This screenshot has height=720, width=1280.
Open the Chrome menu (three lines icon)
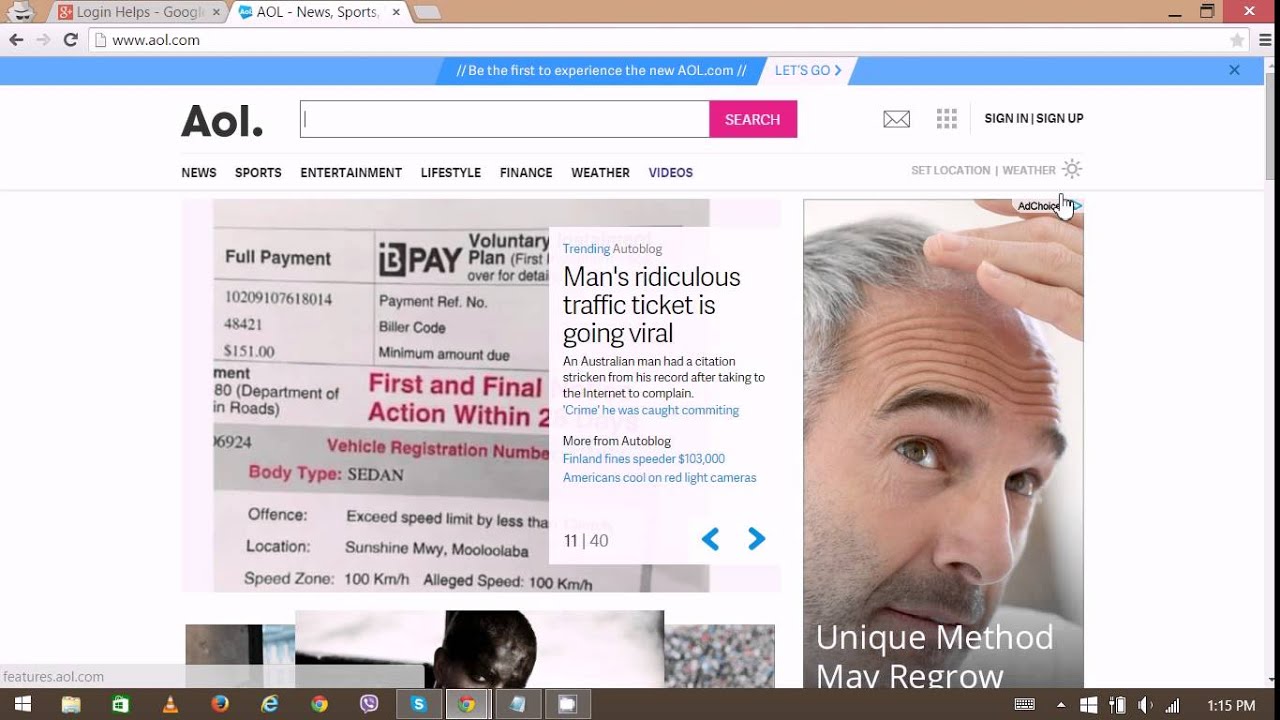(1265, 40)
